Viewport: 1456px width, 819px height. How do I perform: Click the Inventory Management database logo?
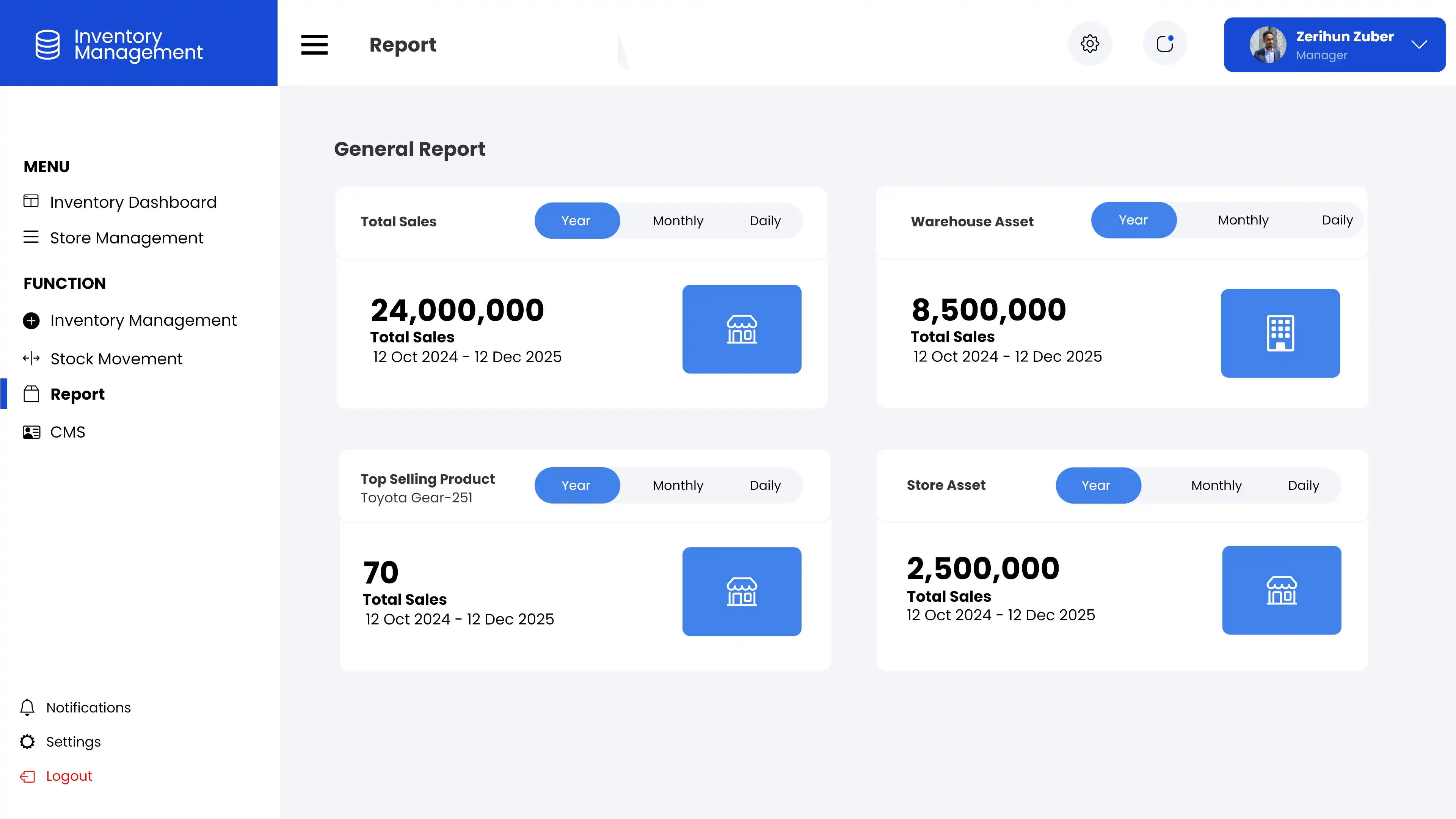47,44
